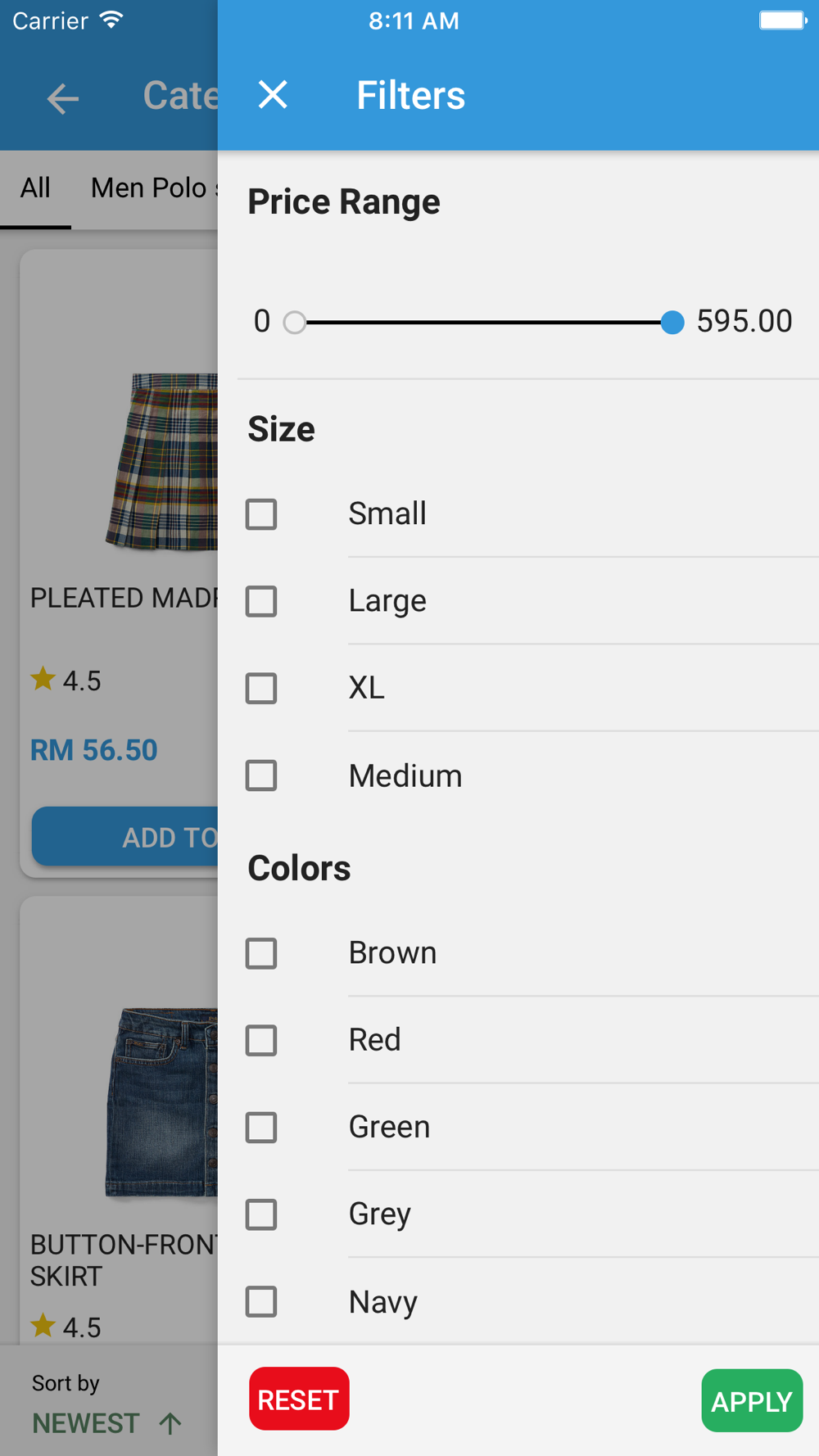This screenshot has width=819, height=1456.
Task: Toggle the Navy color filter
Action: [261, 1301]
